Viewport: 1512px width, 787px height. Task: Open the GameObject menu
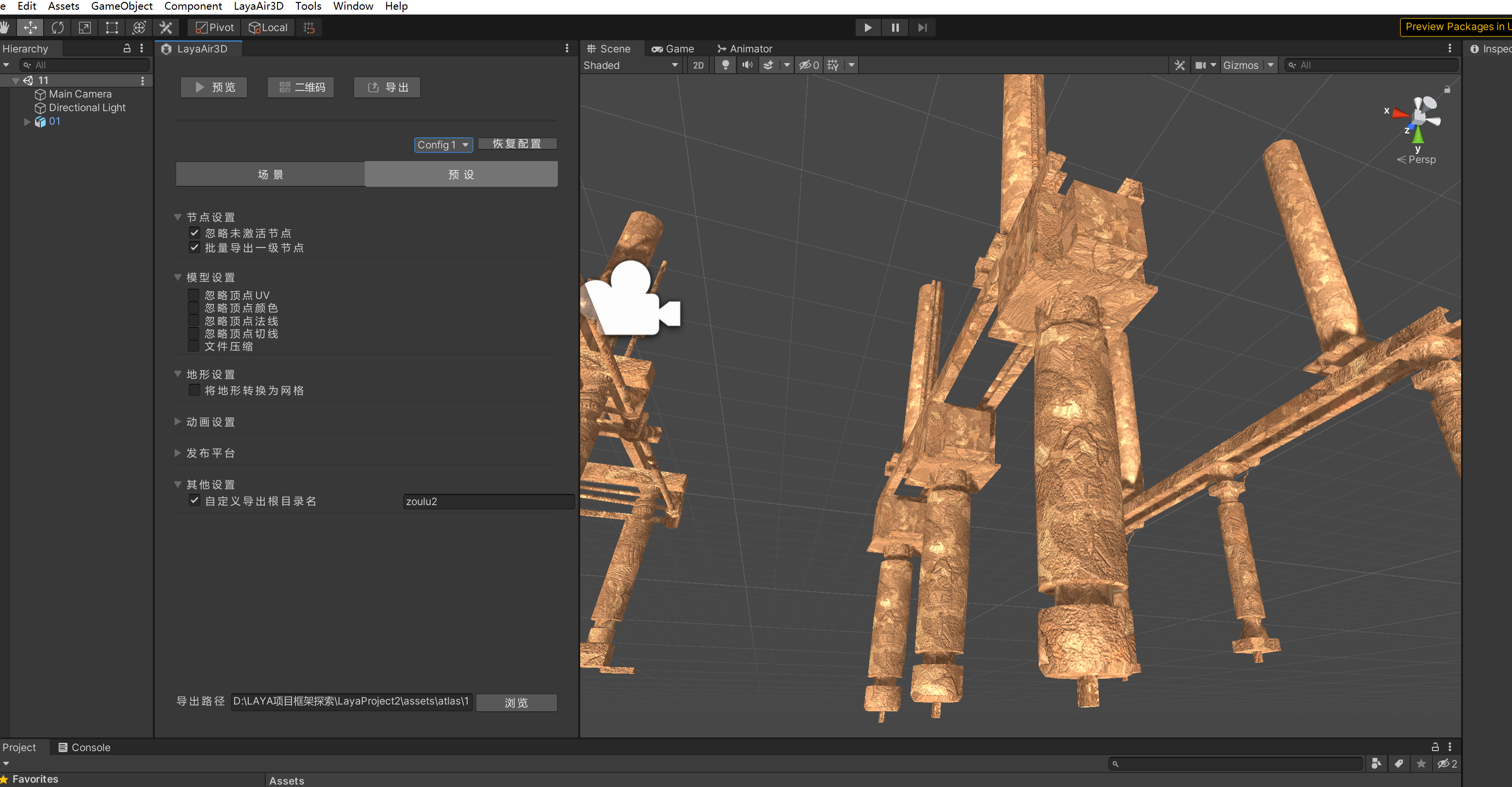121,6
